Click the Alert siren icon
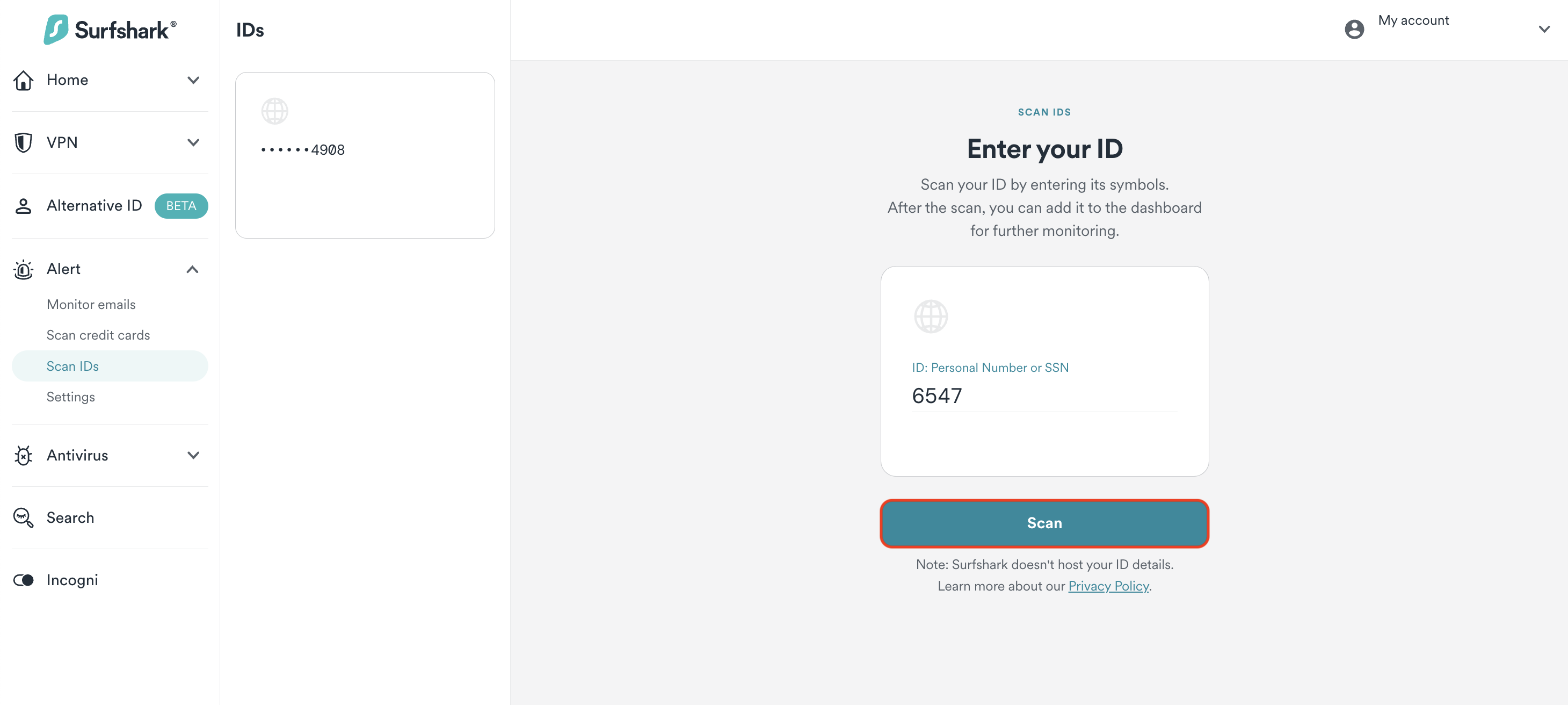1568x705 pixels. [x=24, y=269]
